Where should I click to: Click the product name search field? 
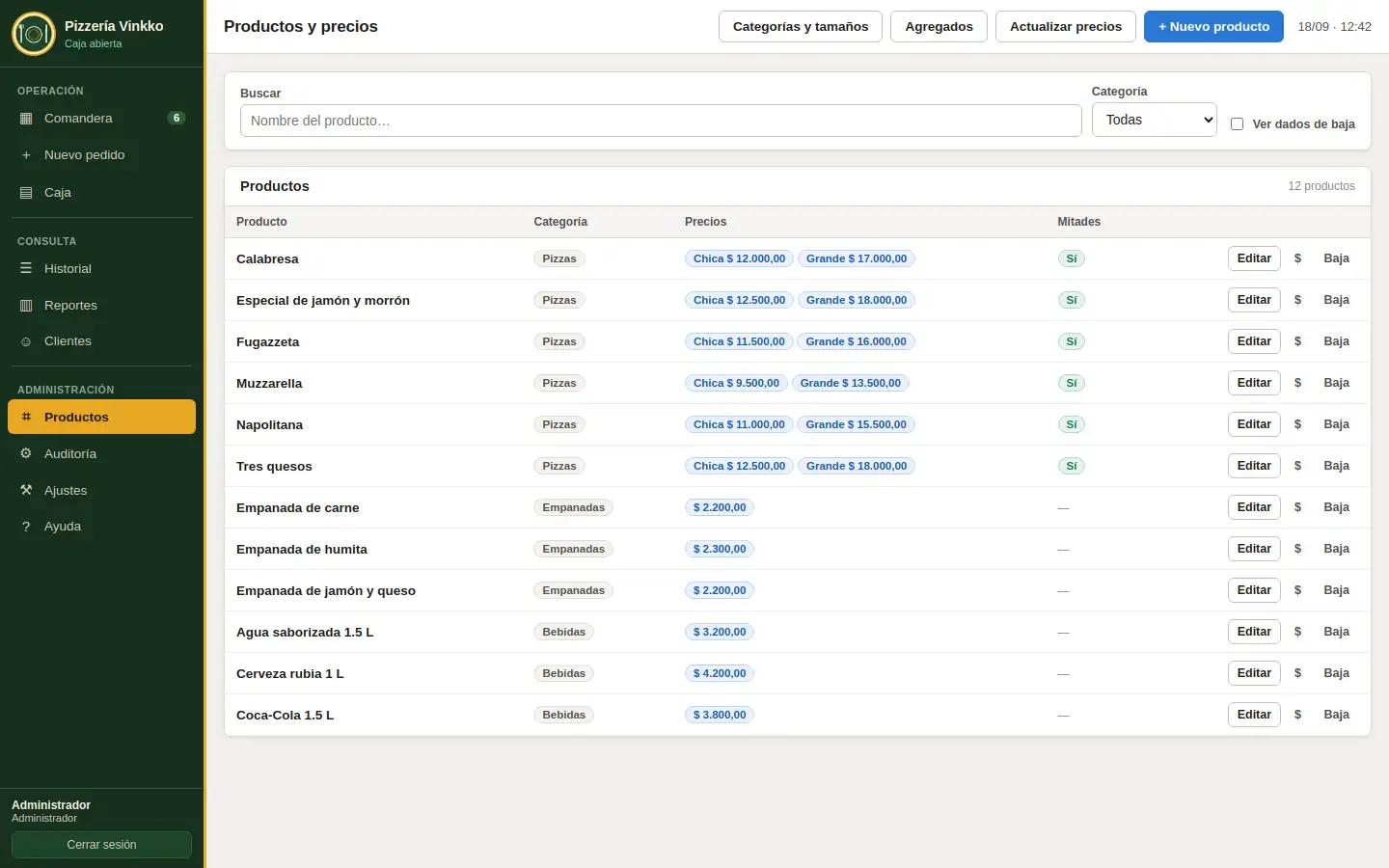pos(661,121)
